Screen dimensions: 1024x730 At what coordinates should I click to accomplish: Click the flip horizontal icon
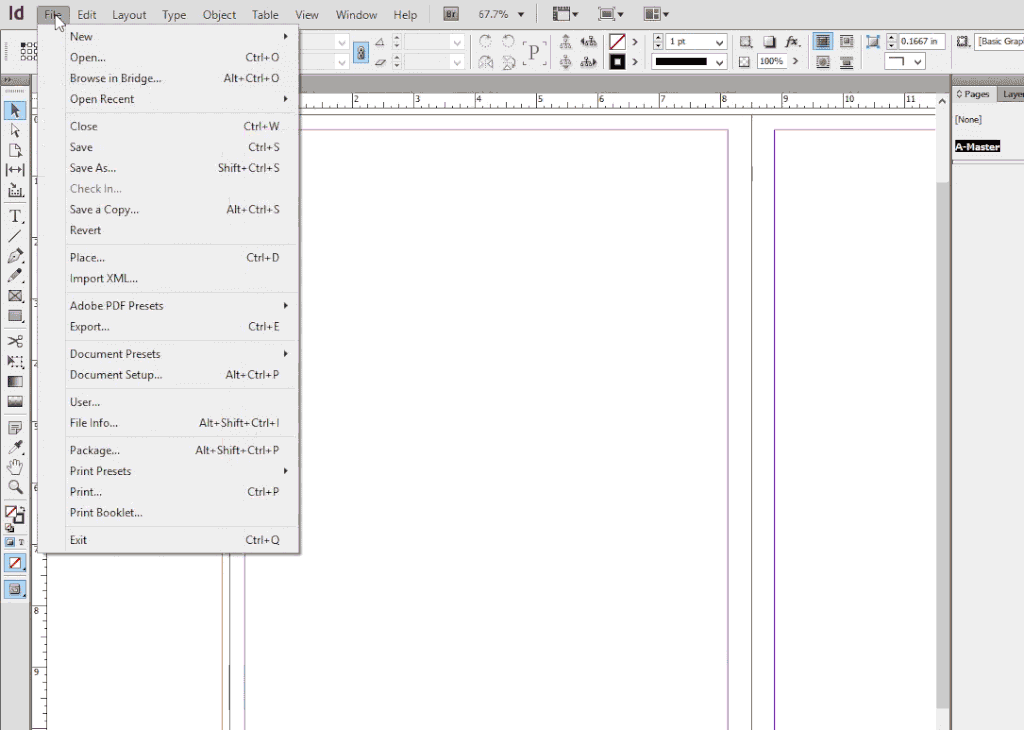click(x=485, y=62)
